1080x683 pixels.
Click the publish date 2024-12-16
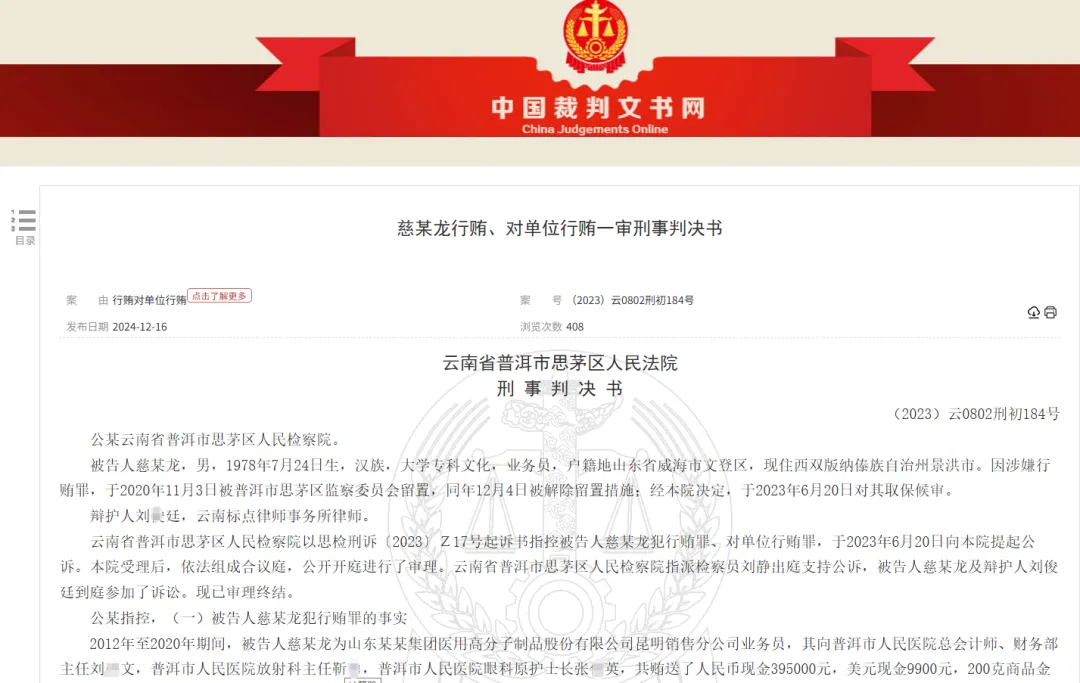tap(140, 327)
